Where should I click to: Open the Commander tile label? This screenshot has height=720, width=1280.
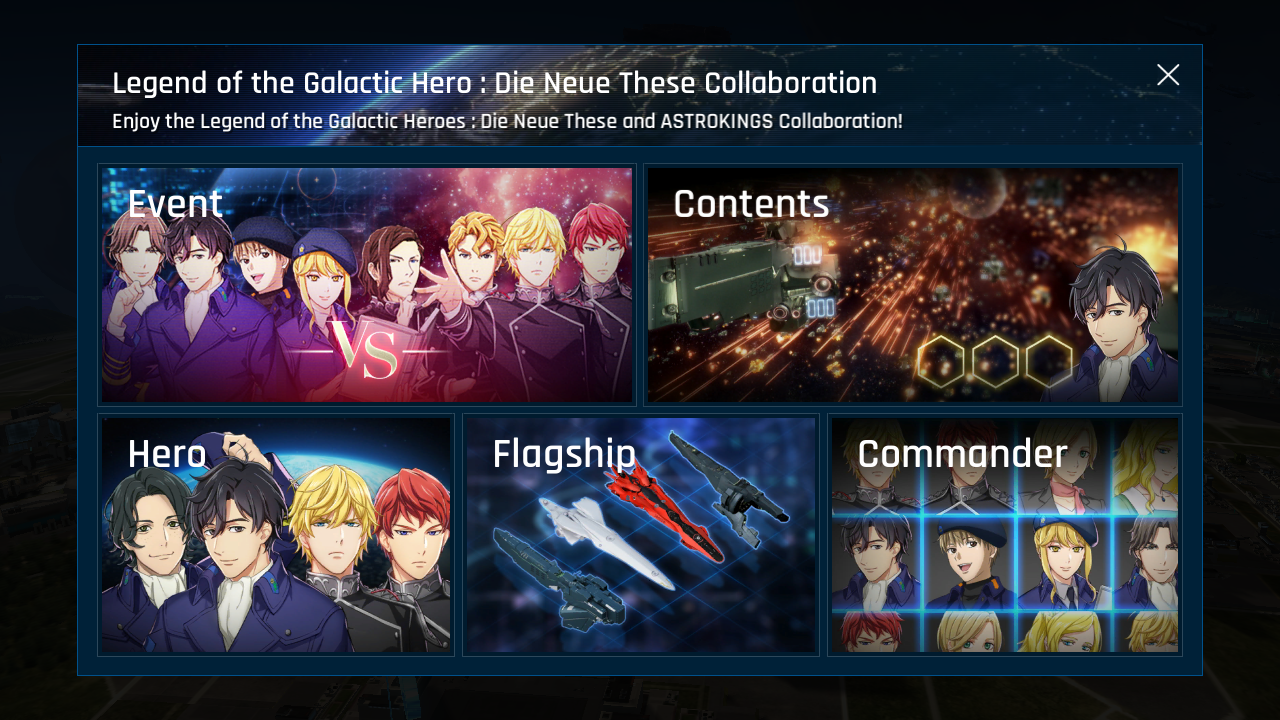(x=962, y=455)
